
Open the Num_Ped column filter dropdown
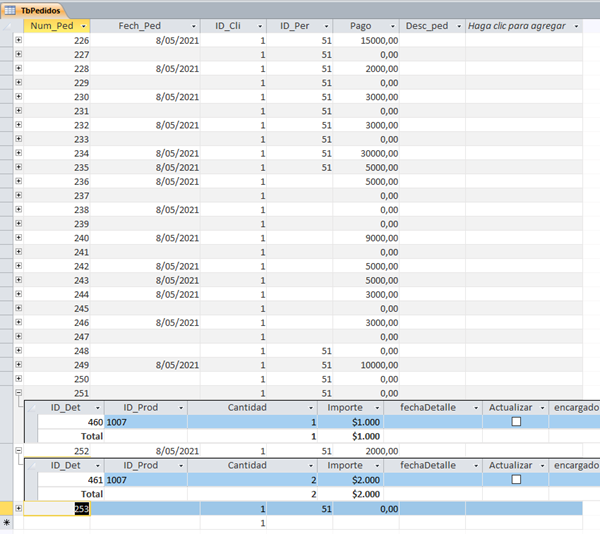coord(83,26)
